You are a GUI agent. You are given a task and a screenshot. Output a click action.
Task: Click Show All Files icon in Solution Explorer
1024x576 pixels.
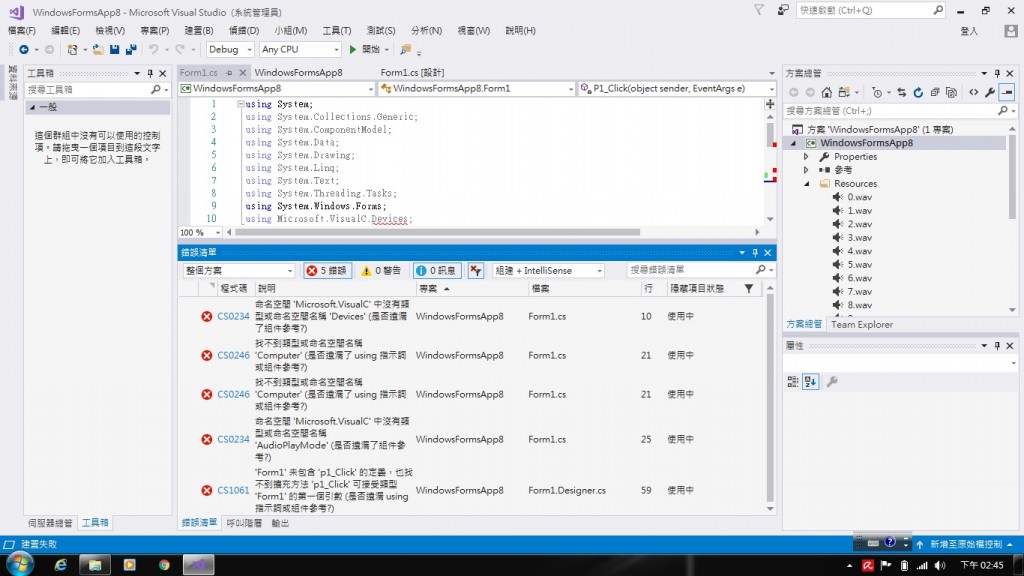[952, 93]
